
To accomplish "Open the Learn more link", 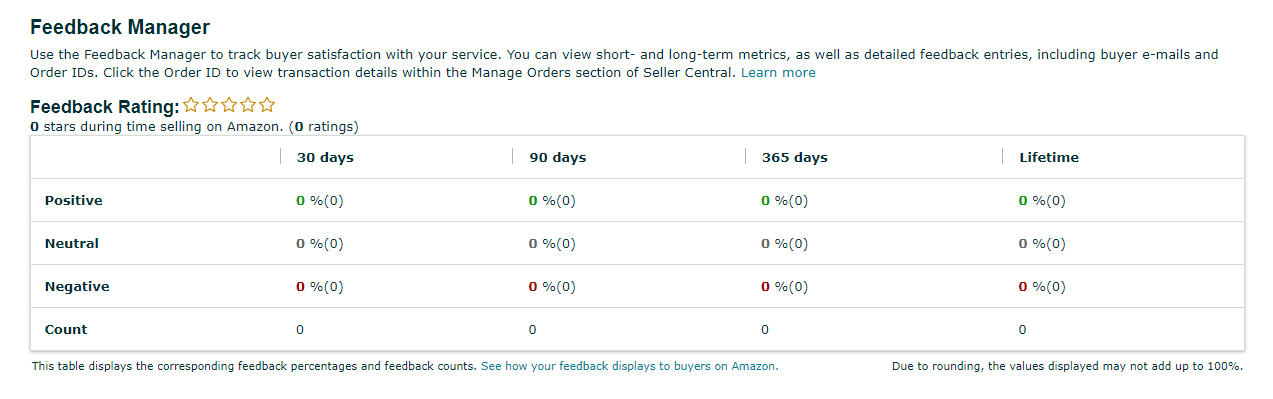I will (x=778, y=73).
